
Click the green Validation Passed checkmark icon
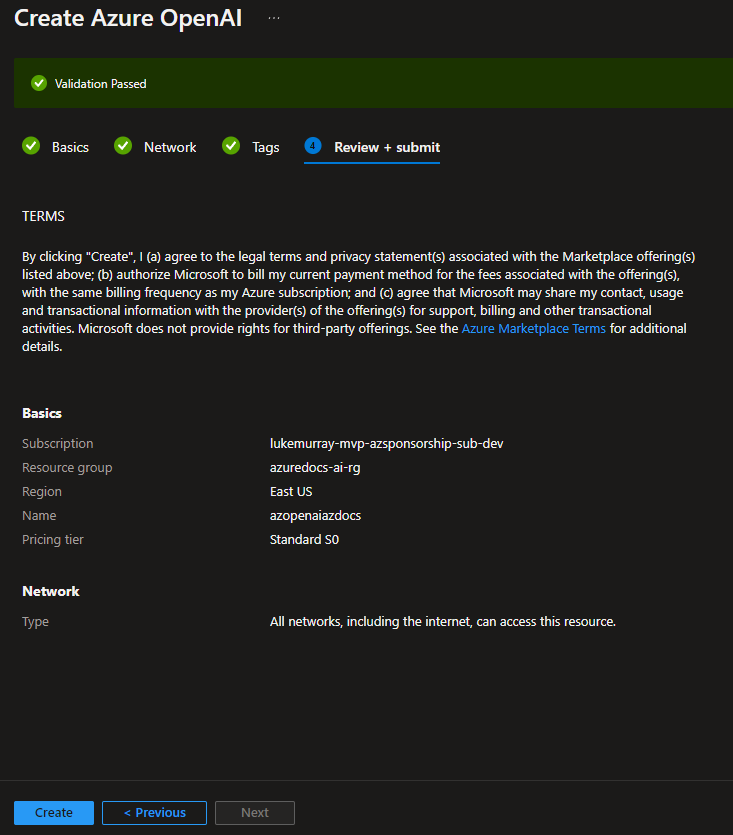pyautogui.click(x=39, y=84)
